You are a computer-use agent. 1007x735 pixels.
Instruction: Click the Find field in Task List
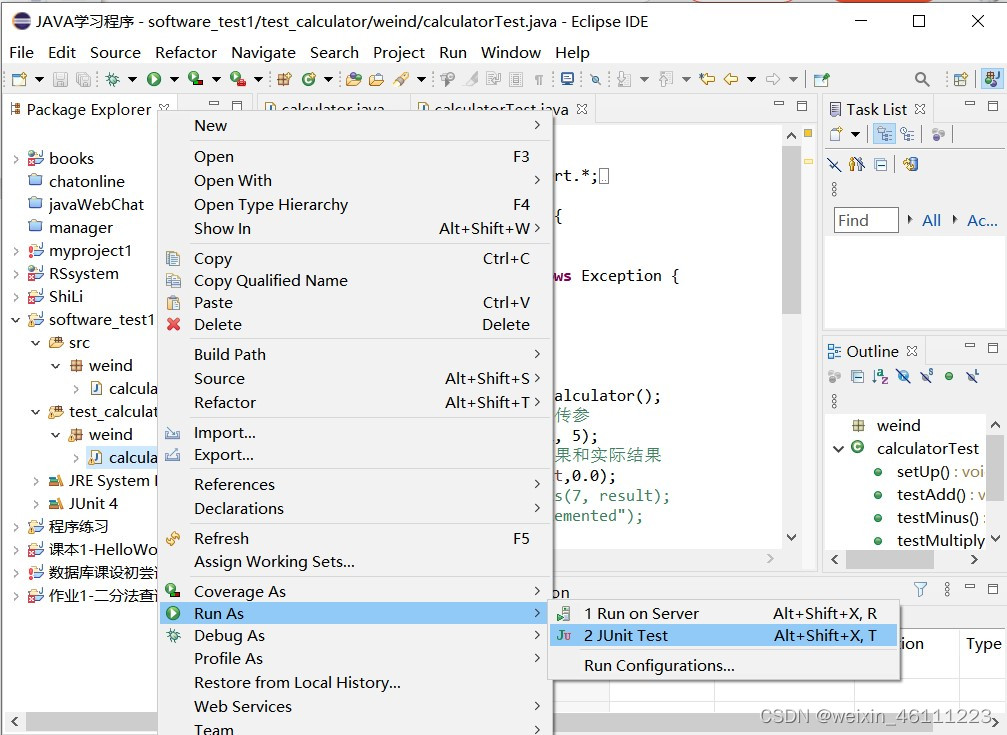click(866, 220)
